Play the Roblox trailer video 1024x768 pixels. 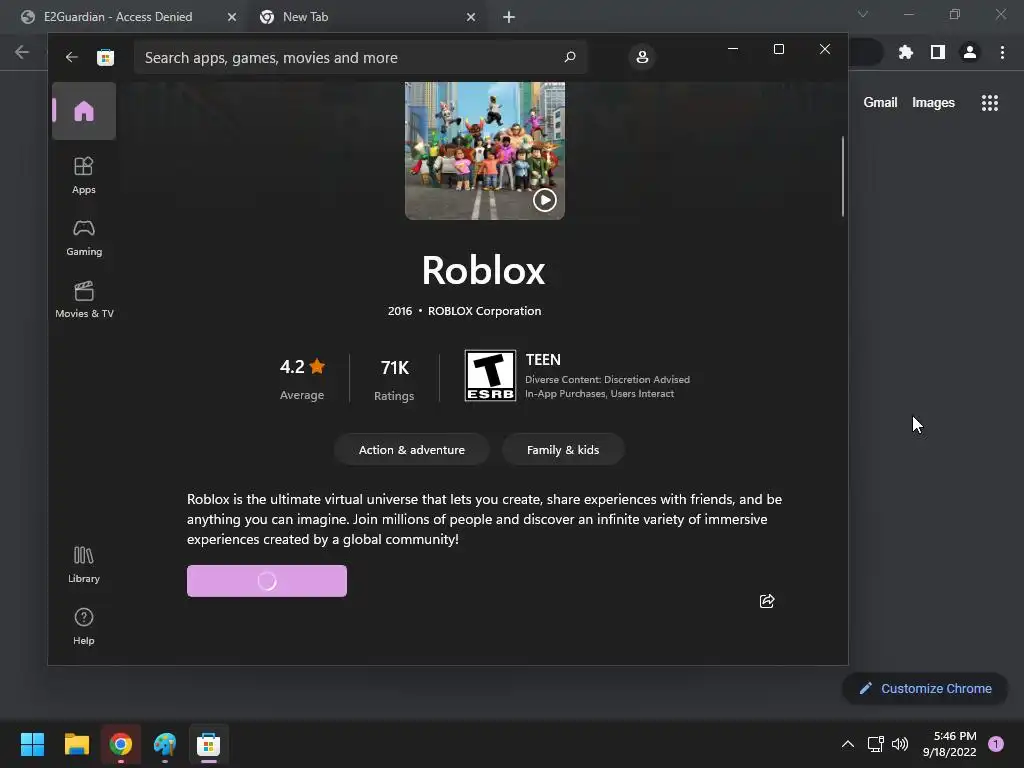click(545, 200)
